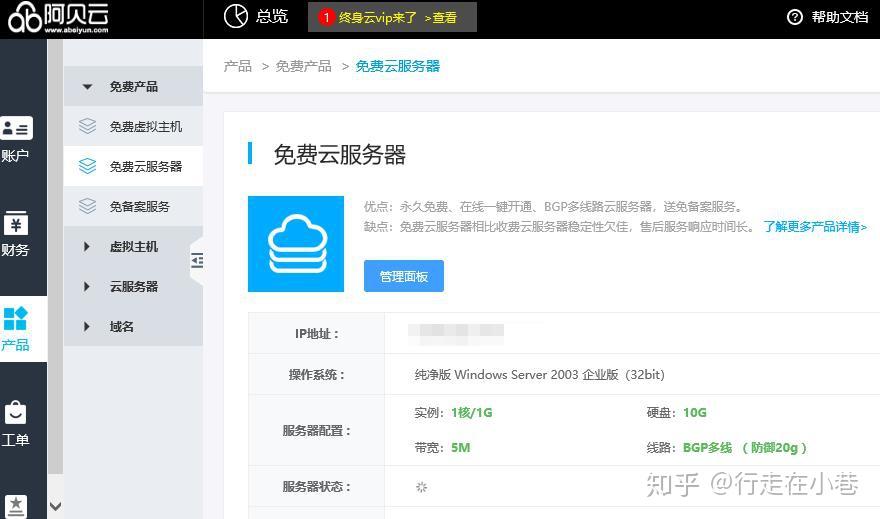Click BGP多线 (防御20g) value
The image size is (880, 519).
pyautogui.click(x=745, y=448)
